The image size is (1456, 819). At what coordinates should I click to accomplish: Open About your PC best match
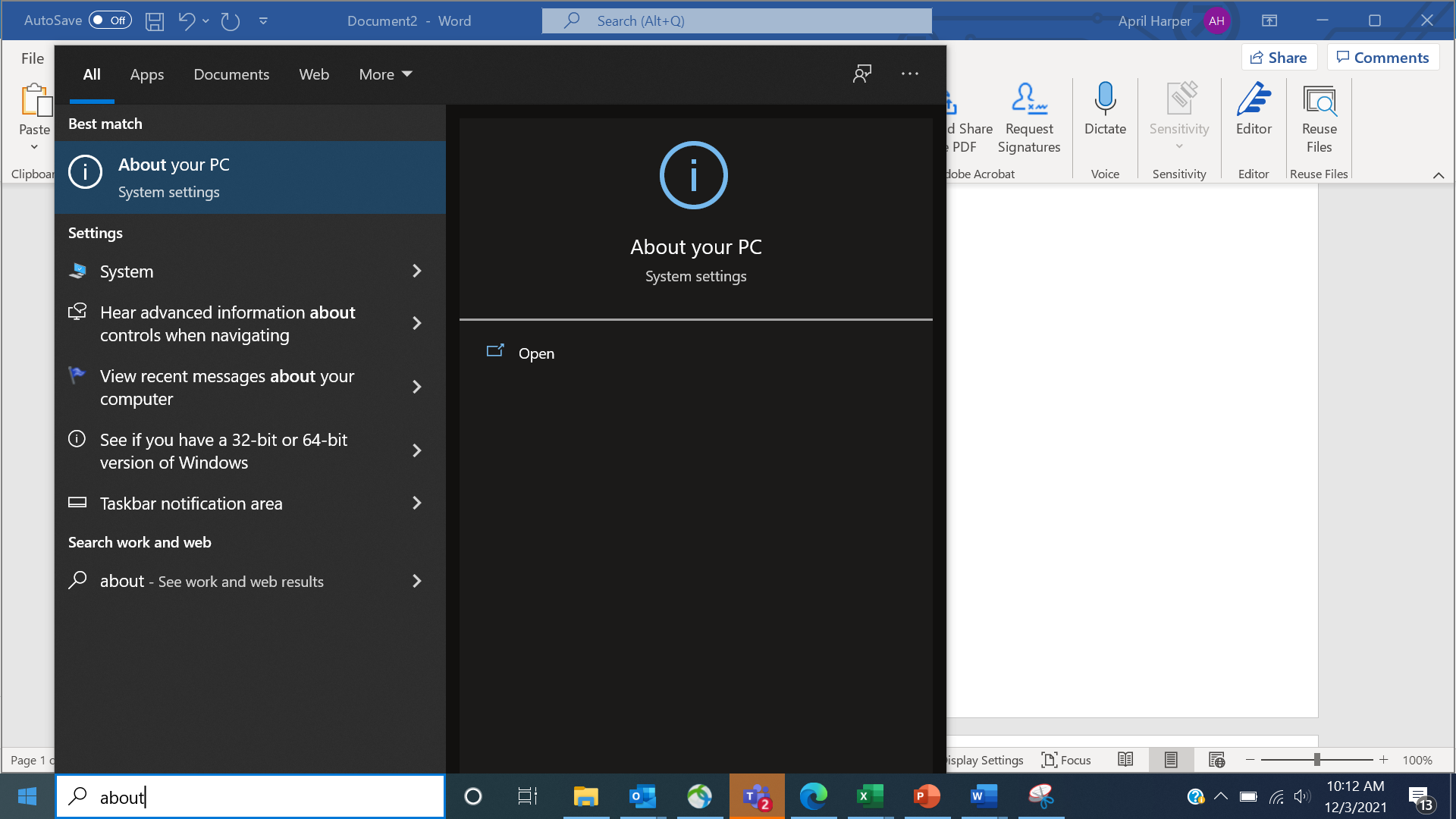[x=250, y=177]
